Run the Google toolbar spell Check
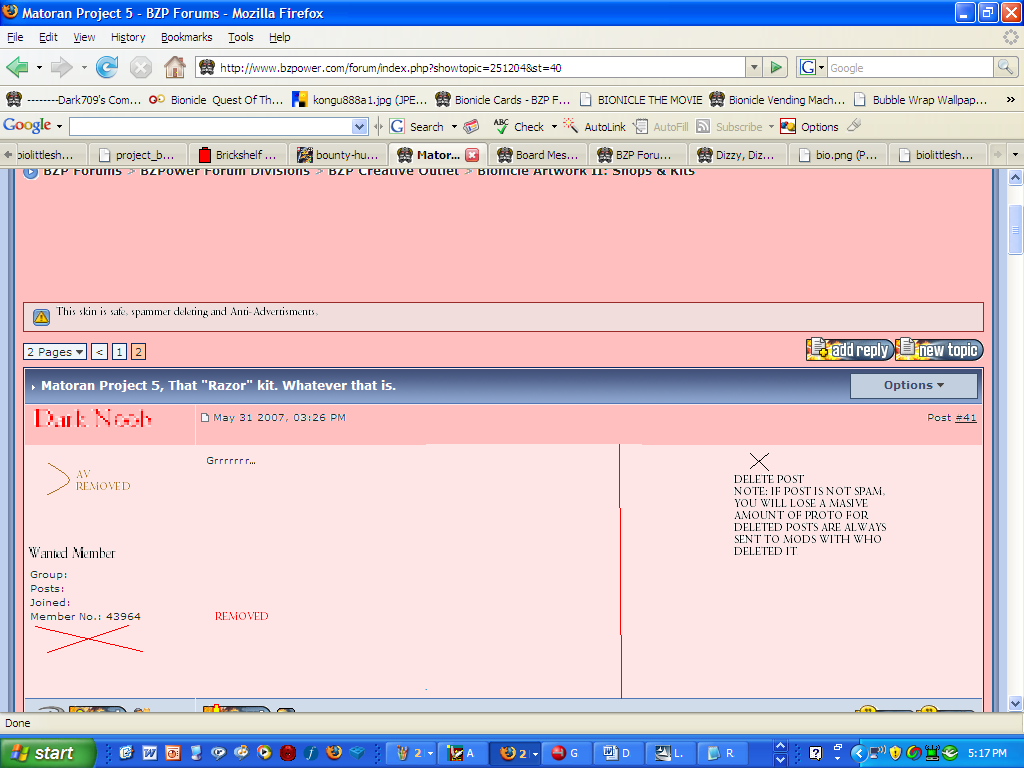Screen dimensions: 1024x768 coord(520,127)
